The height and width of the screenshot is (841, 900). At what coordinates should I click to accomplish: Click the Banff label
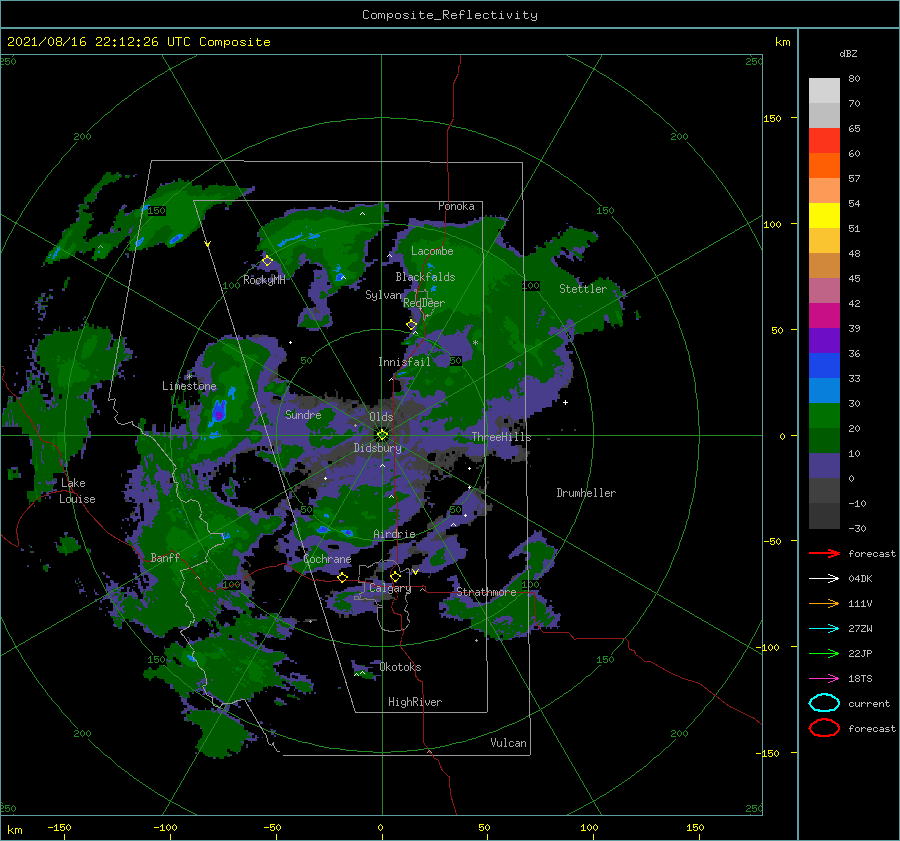pyautogui.click(x=165, y=557)
